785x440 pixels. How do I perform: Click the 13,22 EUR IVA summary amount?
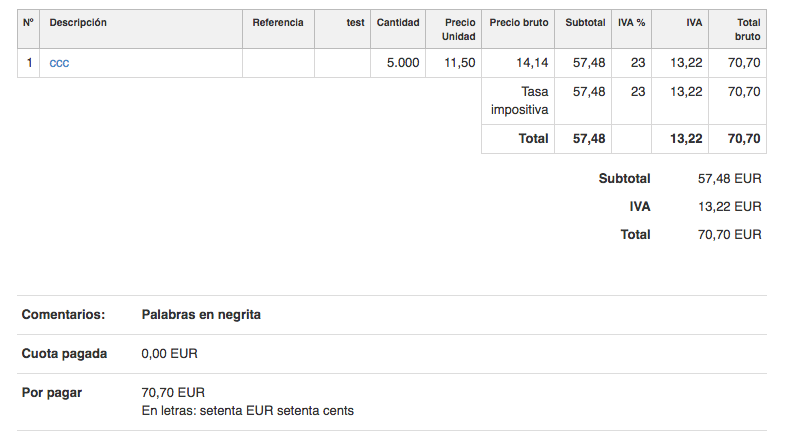coord(729,207)
